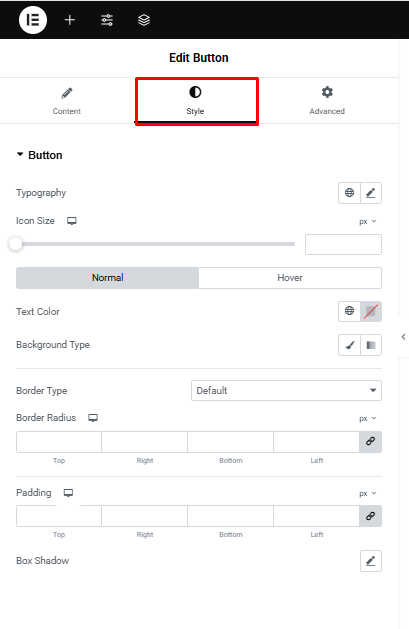Collapse the Button section

[39, 155]
